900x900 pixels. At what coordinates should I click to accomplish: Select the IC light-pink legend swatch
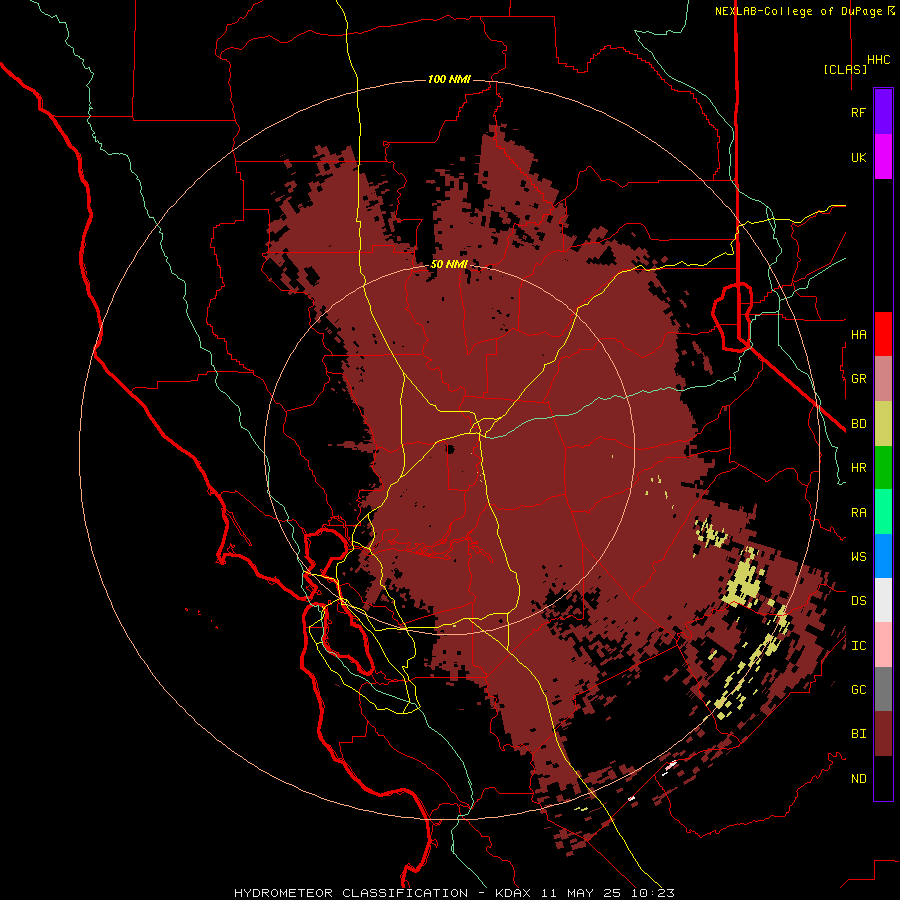883,645
